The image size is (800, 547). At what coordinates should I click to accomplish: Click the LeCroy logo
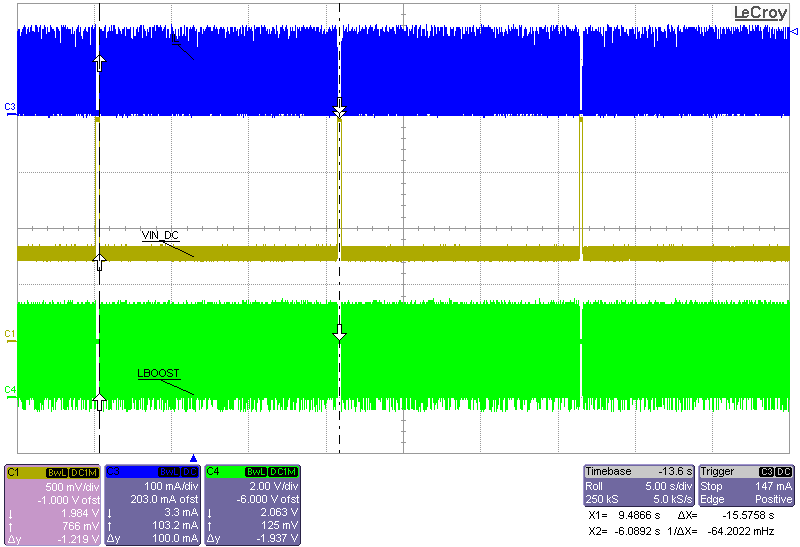pos(760,13)
